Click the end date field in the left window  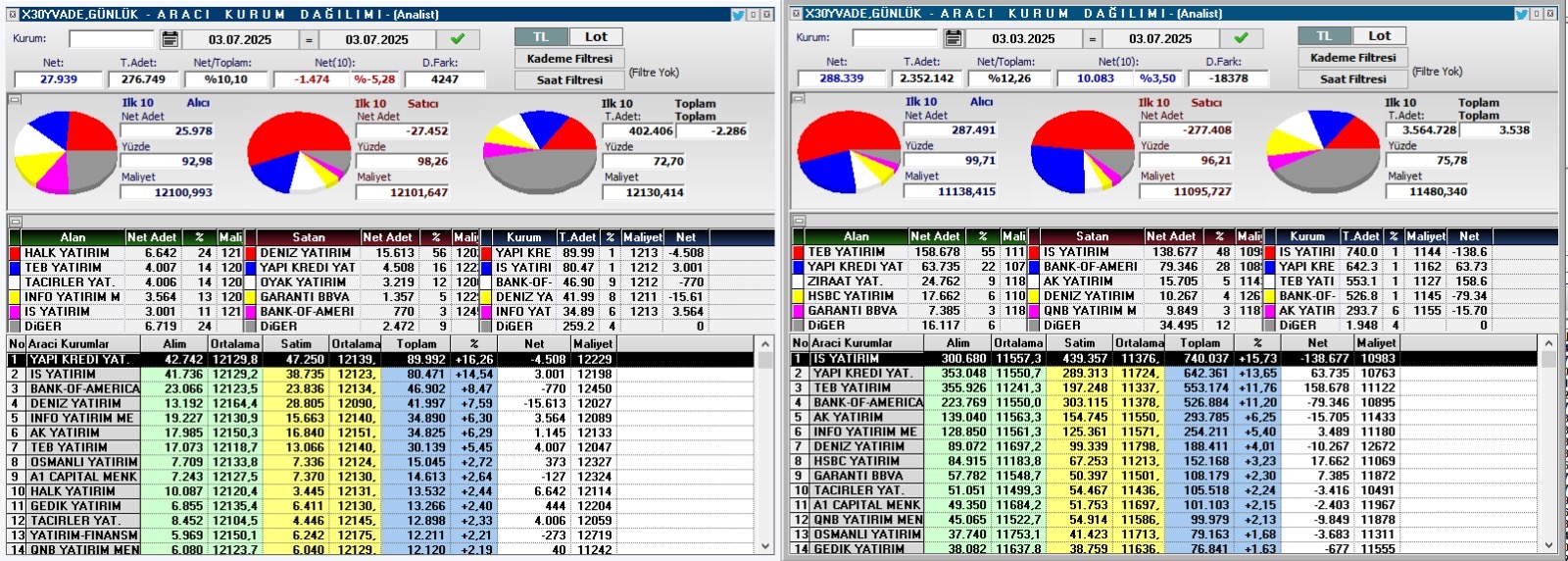click(377, 39)
